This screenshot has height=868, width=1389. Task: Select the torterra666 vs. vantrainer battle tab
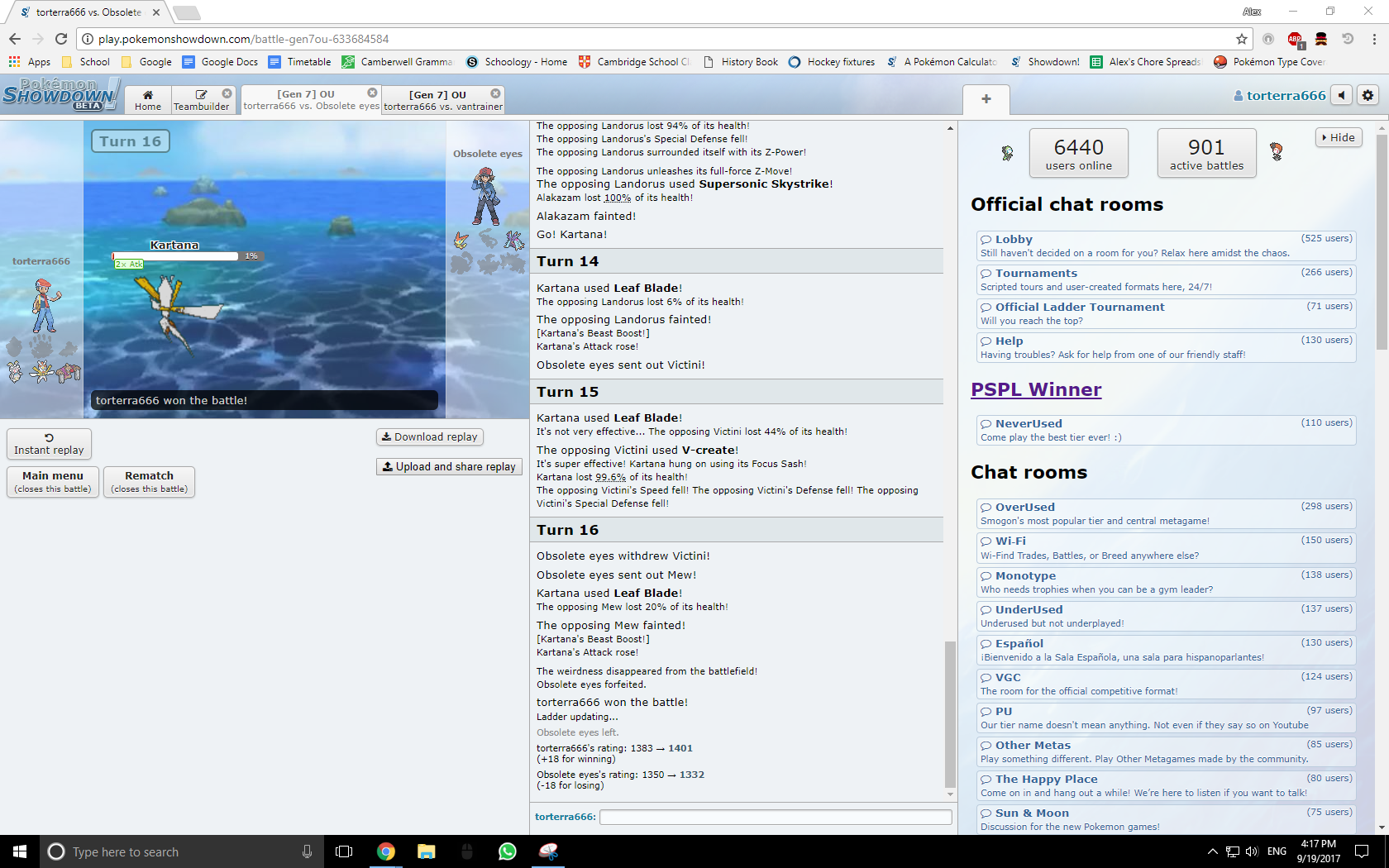pyautogui.click(x=443, y=100)
